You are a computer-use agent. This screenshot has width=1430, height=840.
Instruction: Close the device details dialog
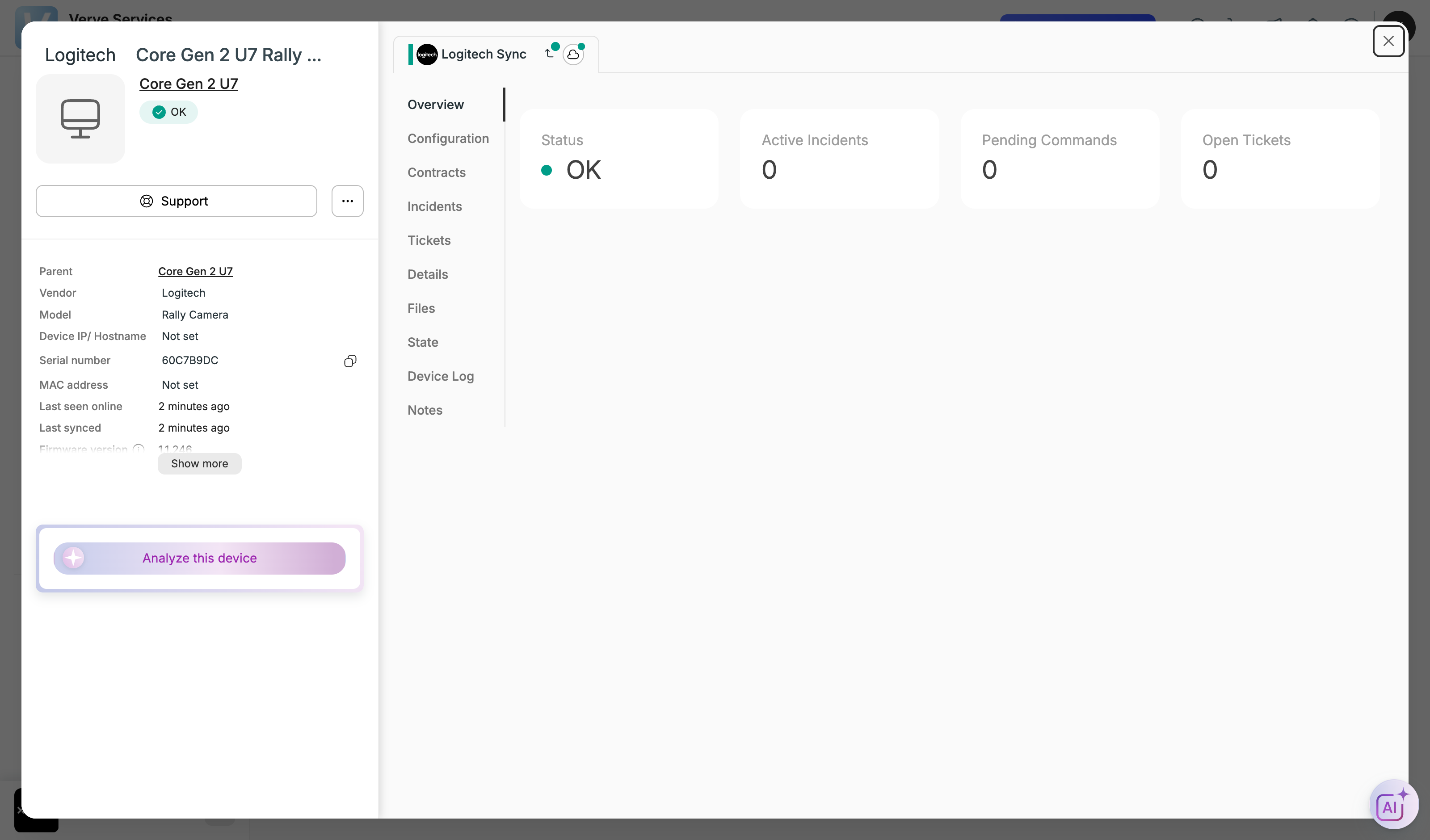click(x=1388, y=41)
